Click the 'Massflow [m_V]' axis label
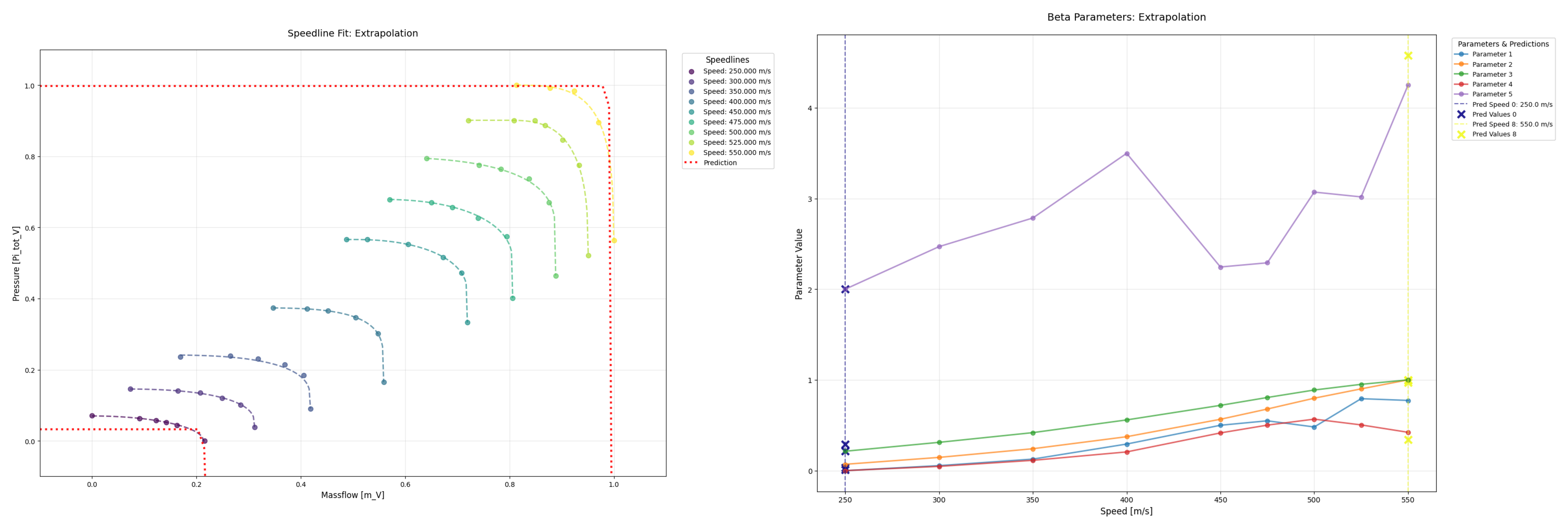Image resolution: width=1568 pixels, height=529 pixels. (x=352, y=495)
